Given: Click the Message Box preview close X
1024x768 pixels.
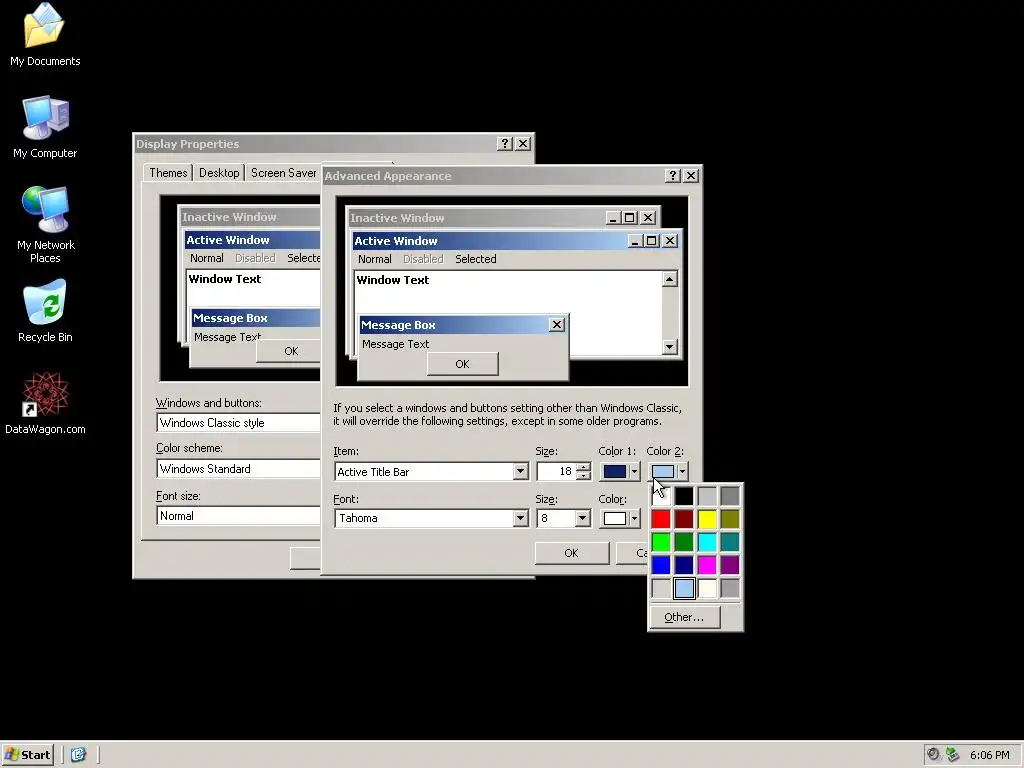Looking at the screenshot, I should click(556, 325).
